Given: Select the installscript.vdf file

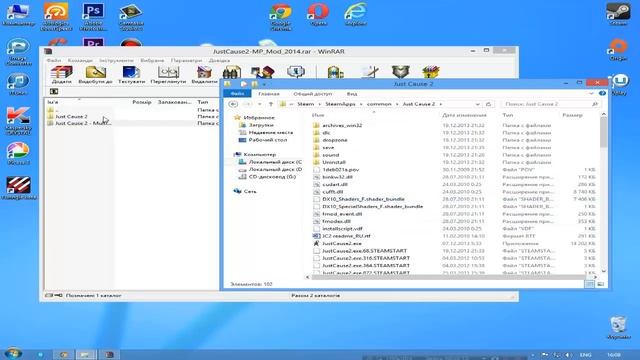Looking at the screenshot, I should pyautogui.click(x=342, y=229).
